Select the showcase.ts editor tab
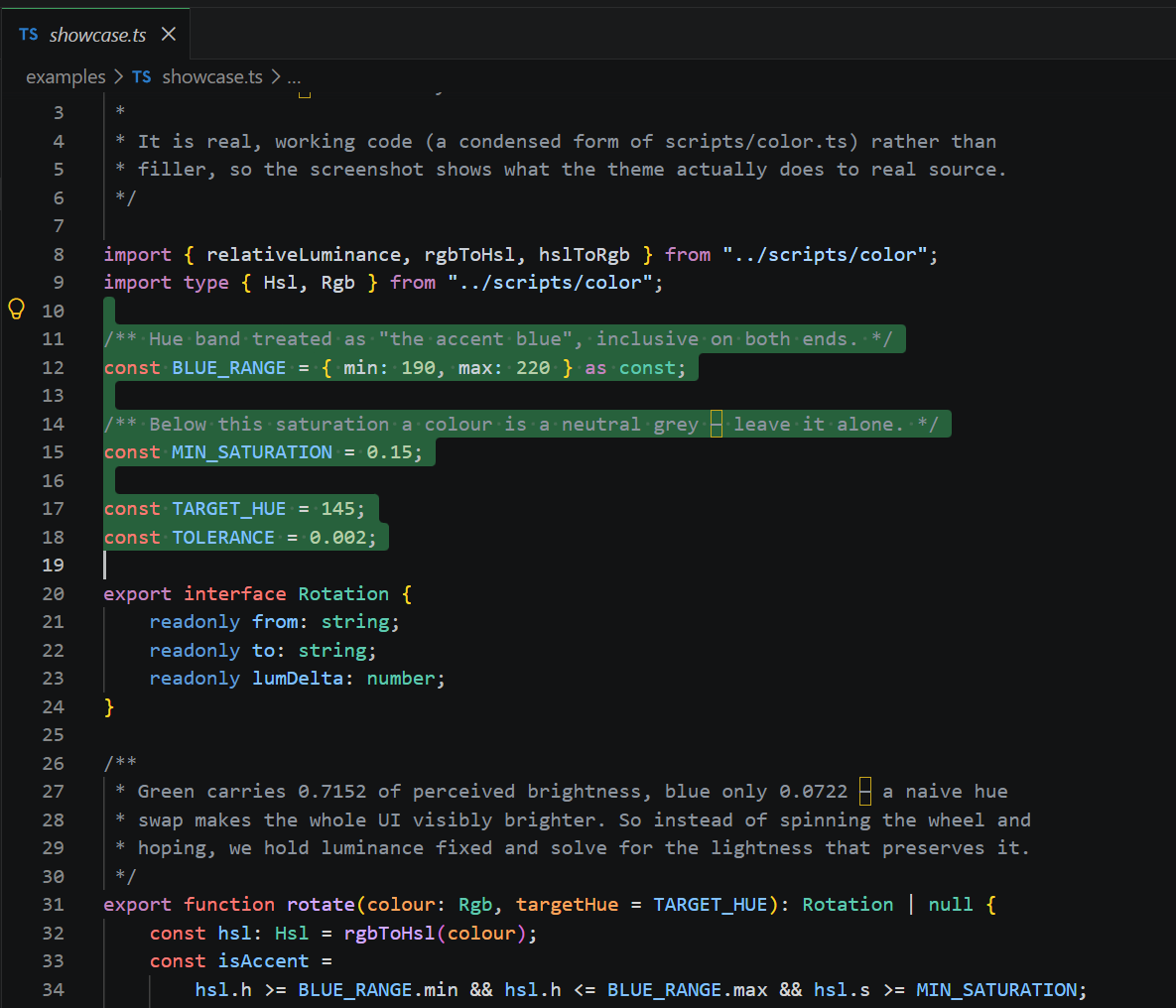 coord(96,34)
